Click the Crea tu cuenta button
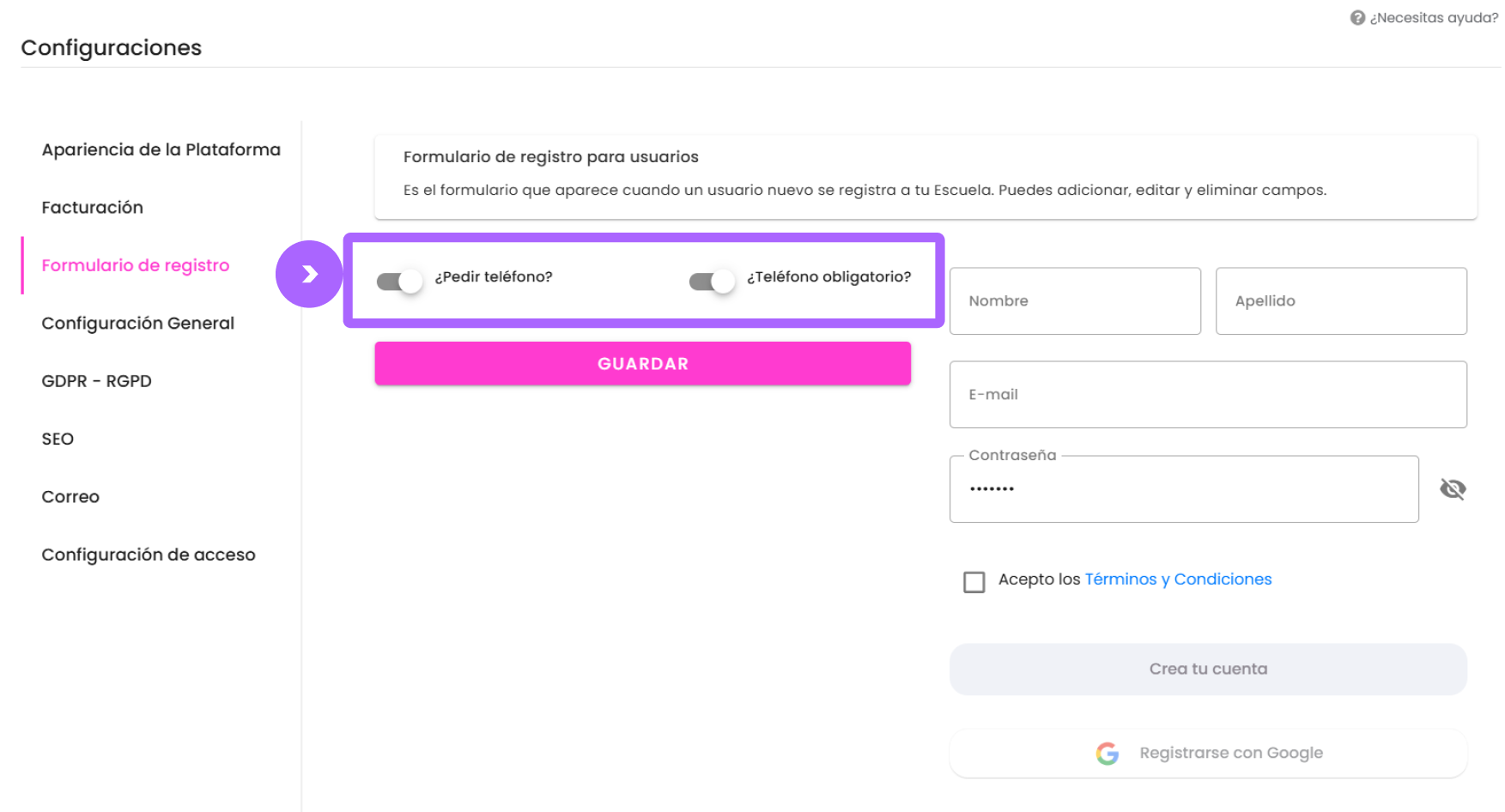The width and height of the screenshot is (1505, 812). pos(1208,669)
